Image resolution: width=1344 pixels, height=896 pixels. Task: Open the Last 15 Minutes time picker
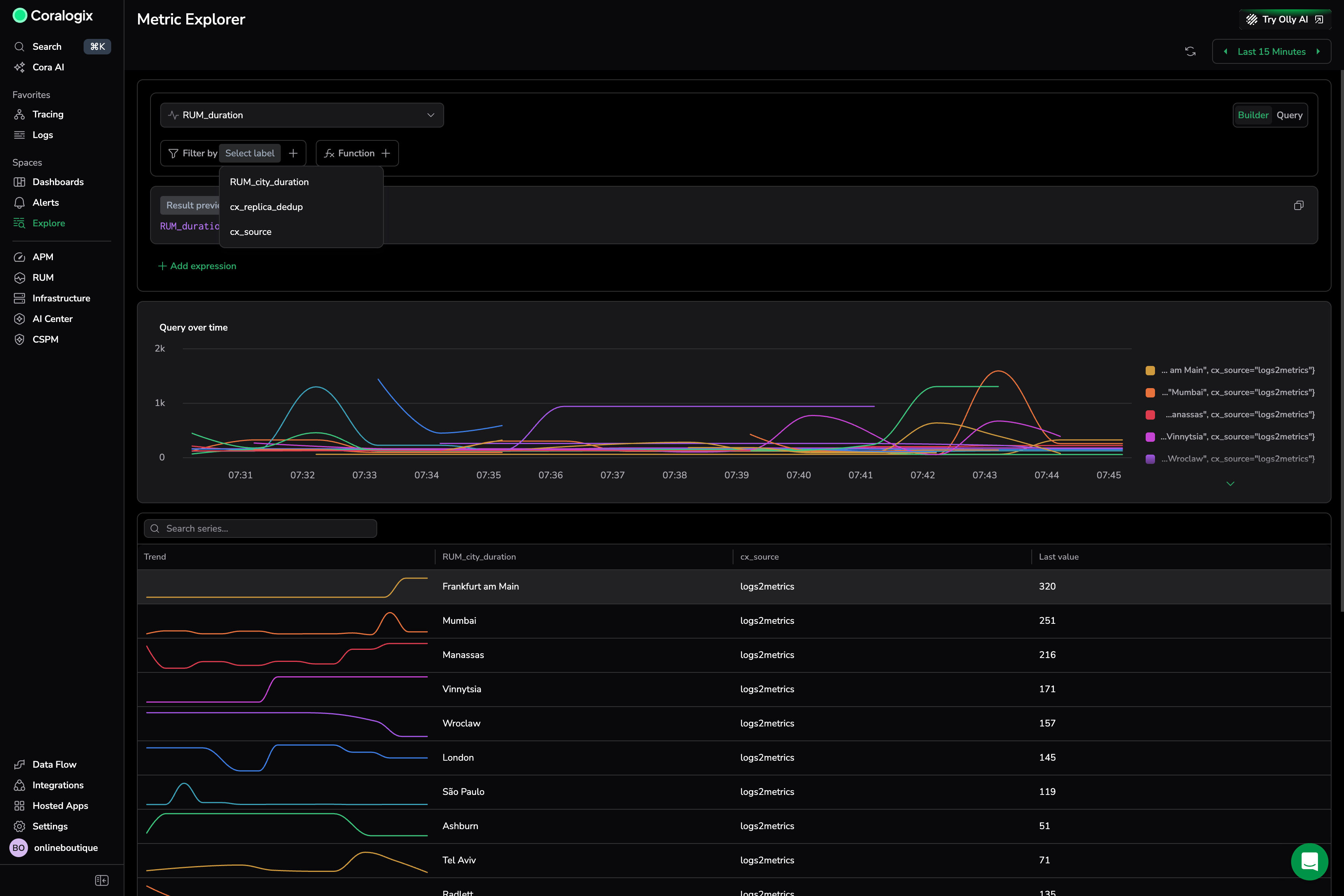click(1271, 51)
